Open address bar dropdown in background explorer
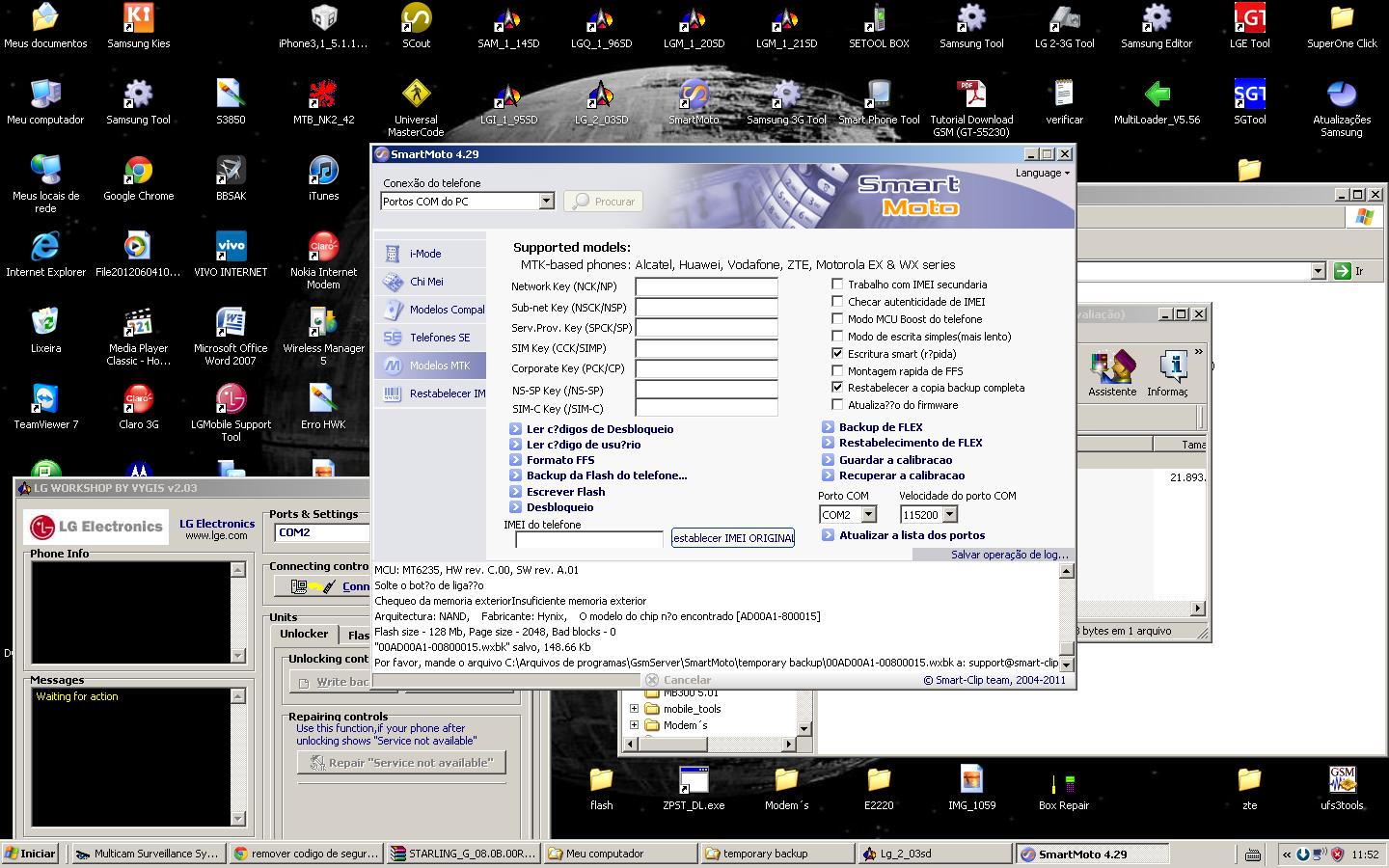 click(x=1319, y=272)
